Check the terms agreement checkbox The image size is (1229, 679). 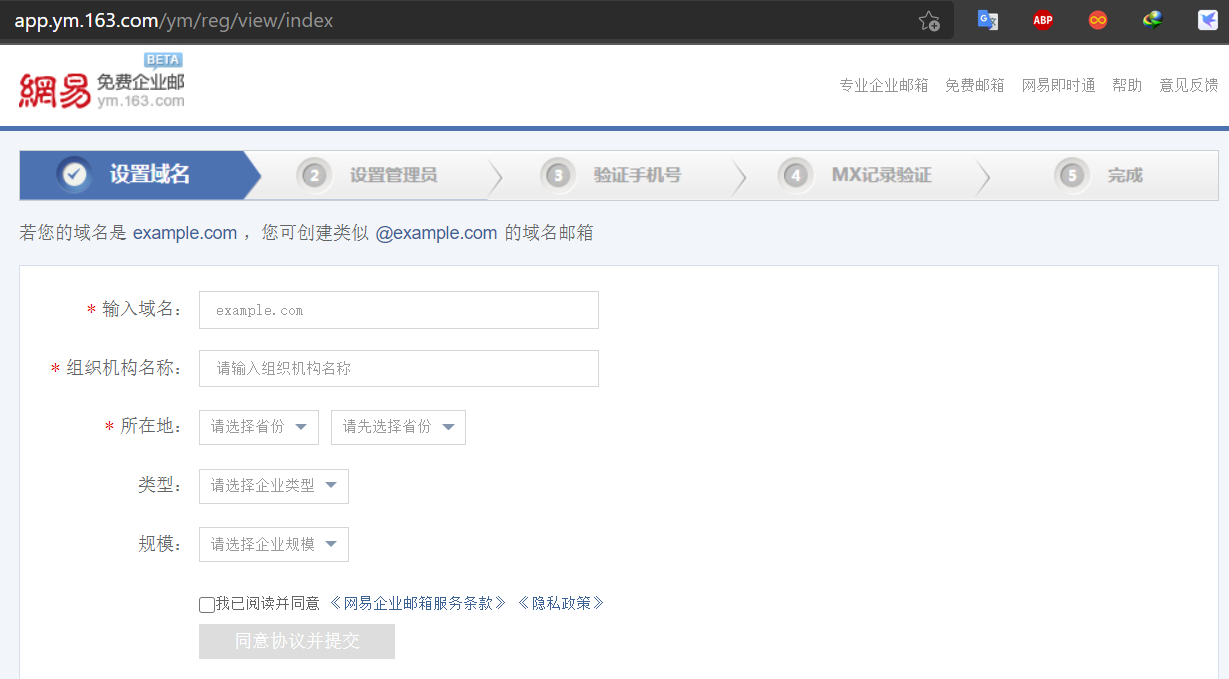pos(206,605)
